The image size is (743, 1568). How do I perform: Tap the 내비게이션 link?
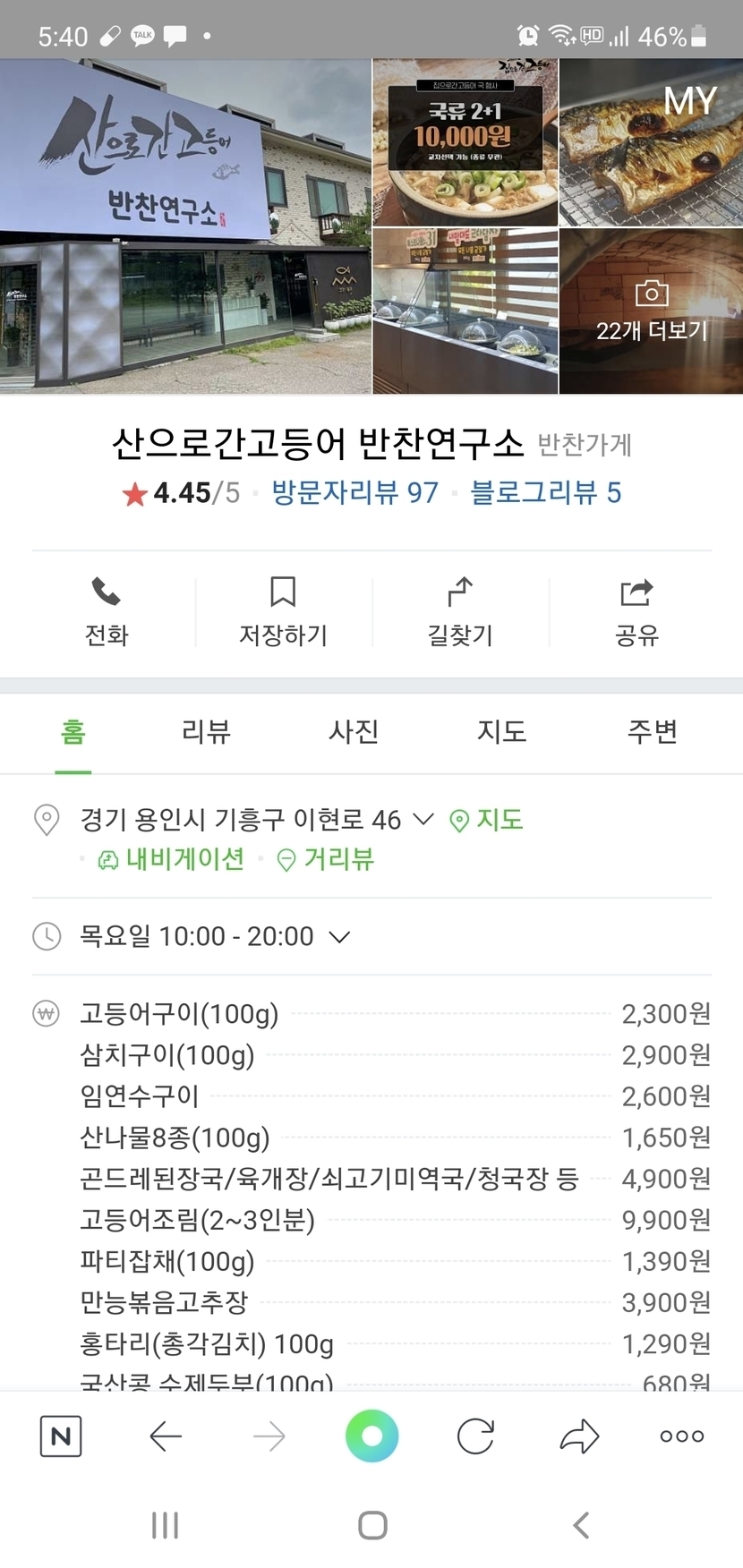click(172, 860)
